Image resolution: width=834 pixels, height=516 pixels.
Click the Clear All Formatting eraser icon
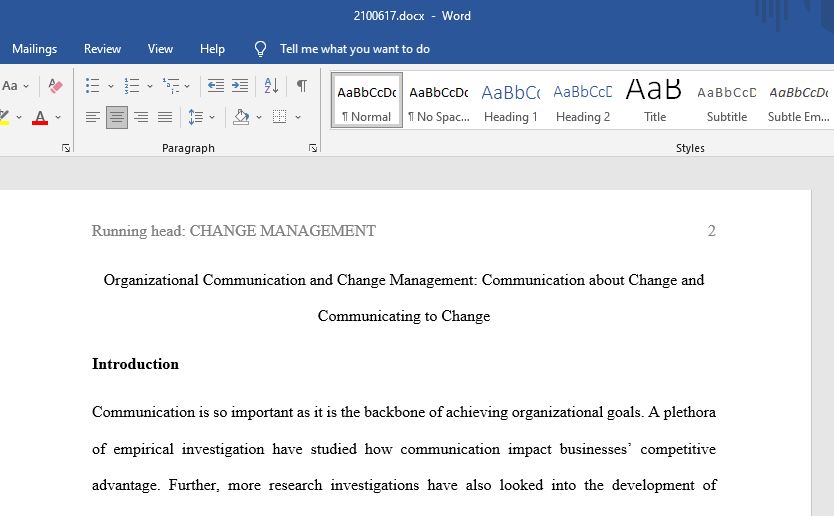[55, 86]
